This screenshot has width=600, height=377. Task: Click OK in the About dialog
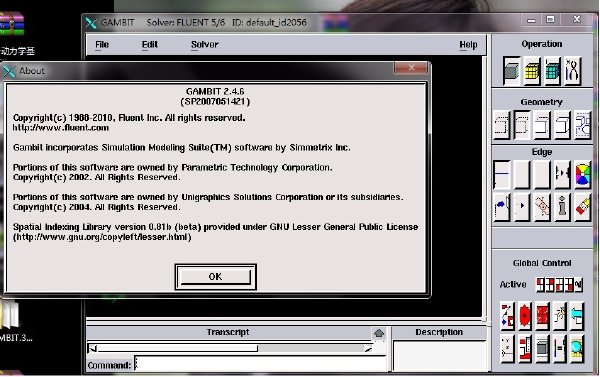tap(215, 277)
